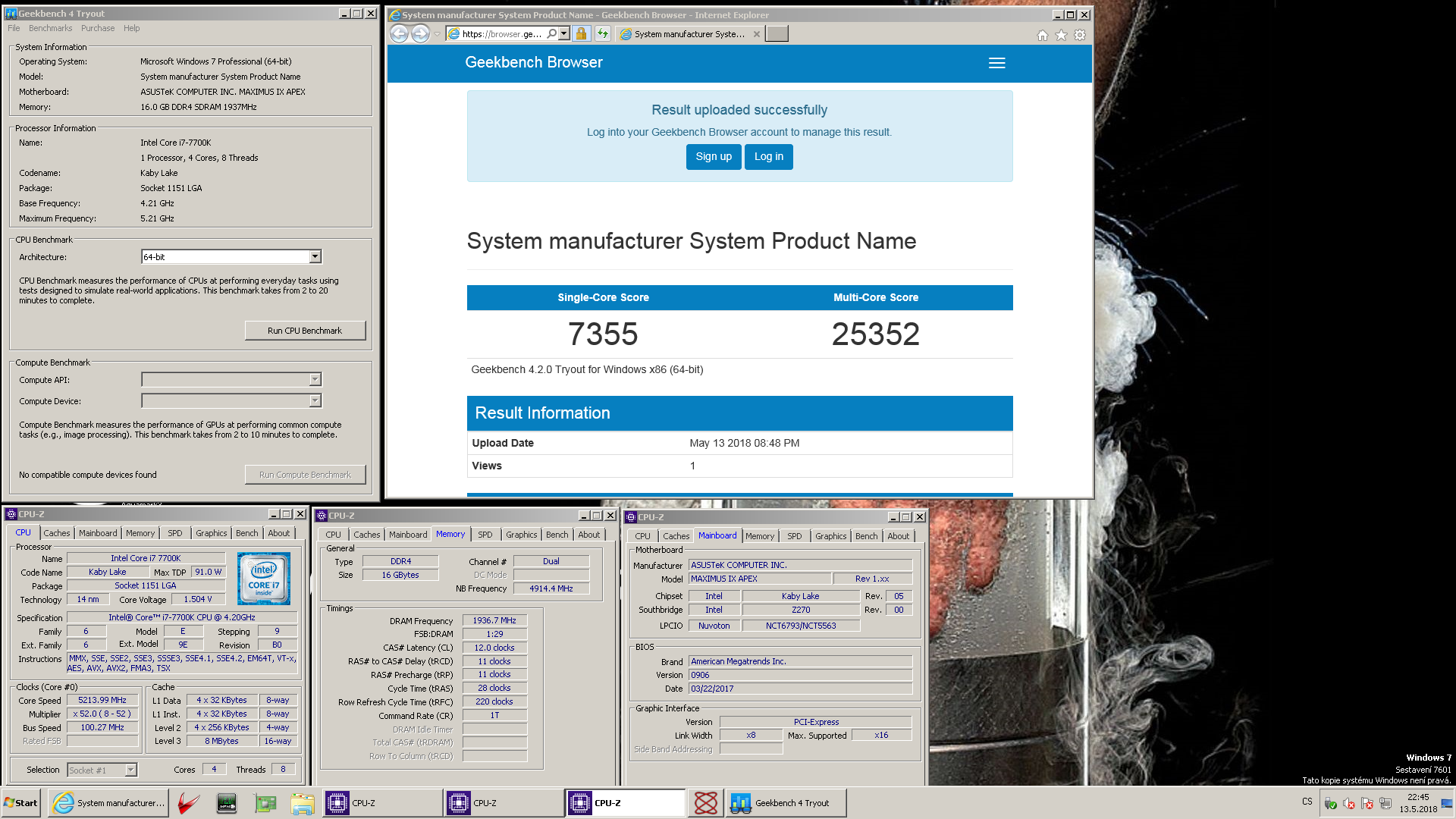Viewport: 1456px width, 819px height.
Task: Open a new blank IE tab
Action: [777, 33]
